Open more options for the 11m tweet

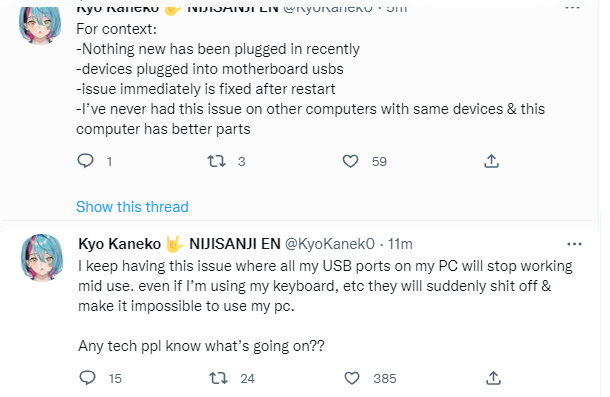[x=574, y=244]
